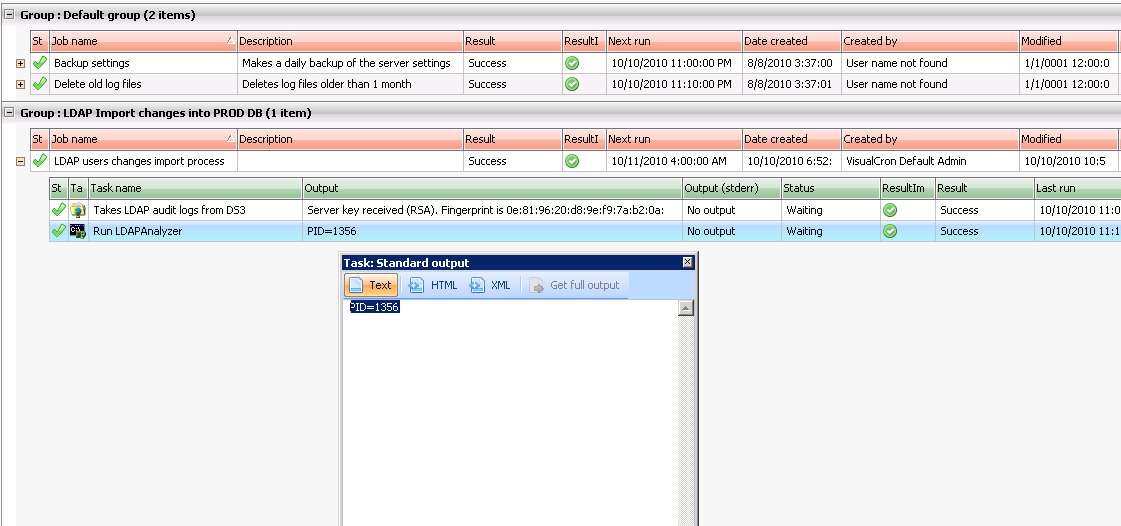Close the Standard output popup

[687, 262]
